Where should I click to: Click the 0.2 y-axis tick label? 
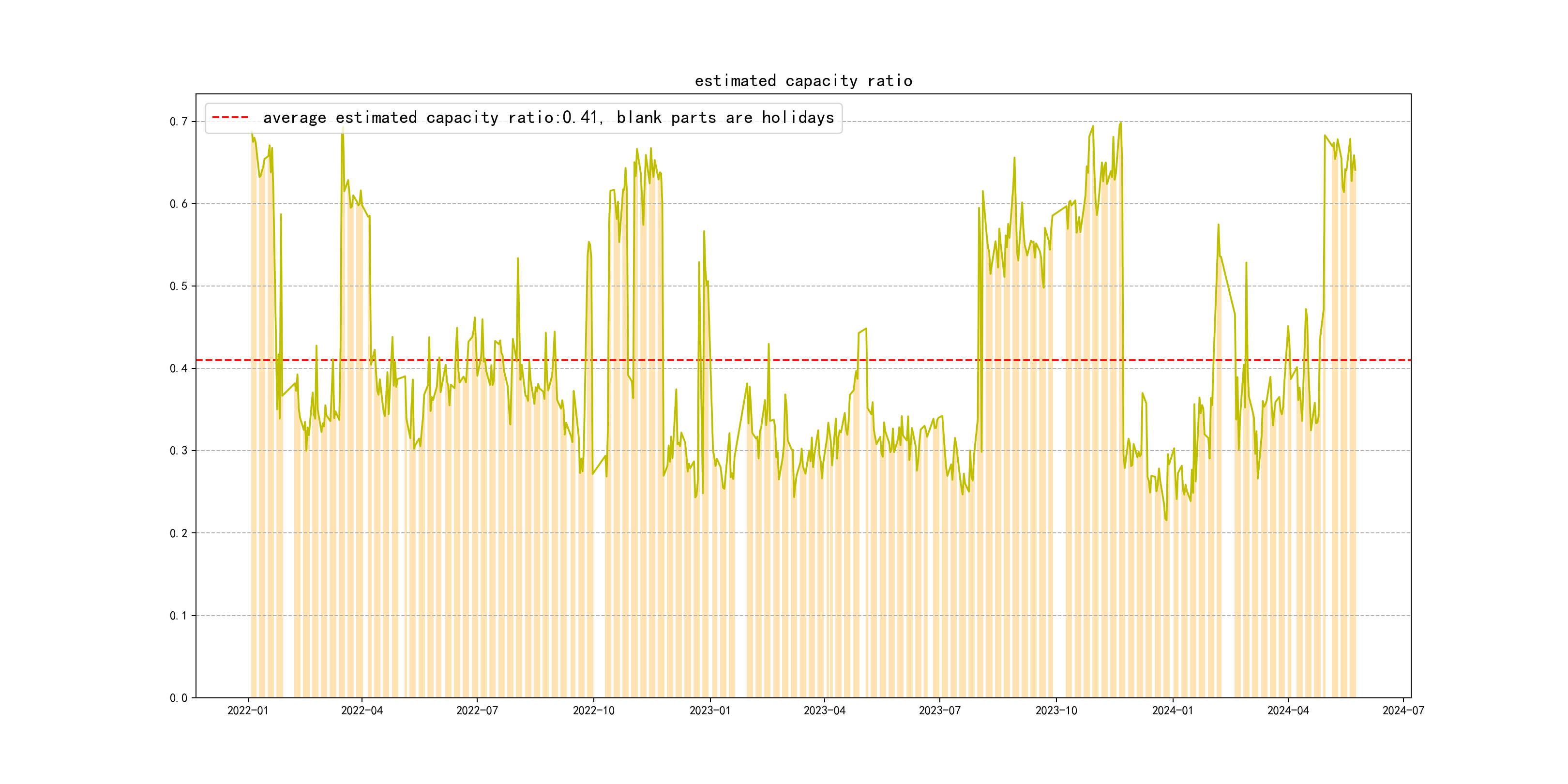point(179,533)
